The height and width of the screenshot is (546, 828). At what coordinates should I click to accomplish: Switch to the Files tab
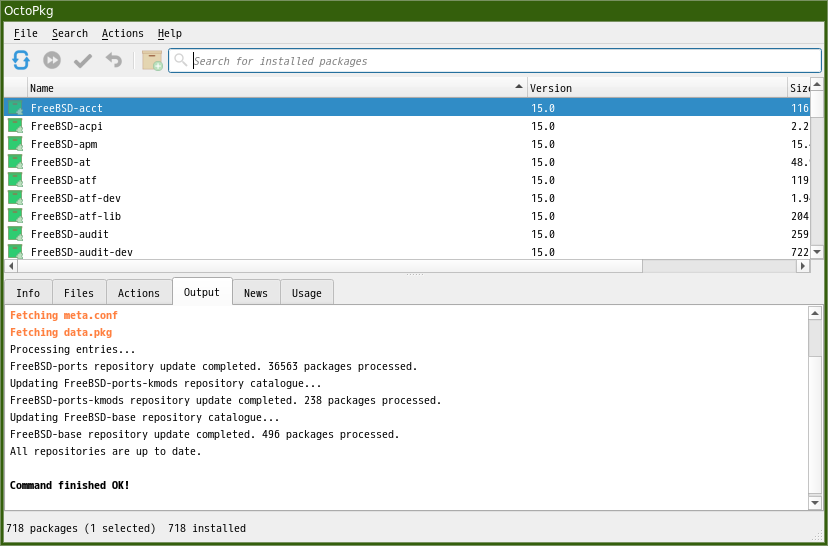point(79,293)
